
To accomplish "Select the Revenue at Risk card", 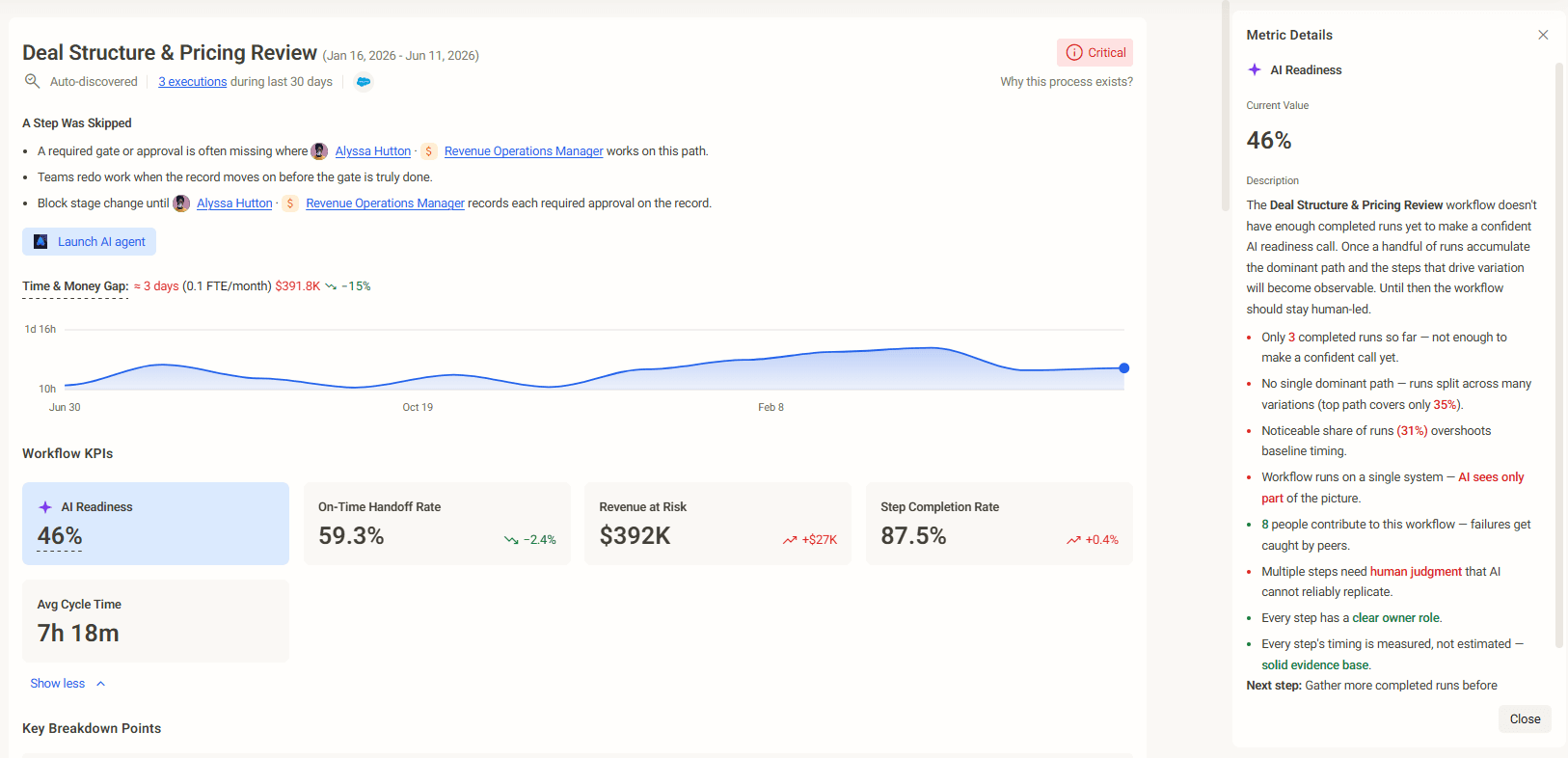I will (x=718, y=524).
